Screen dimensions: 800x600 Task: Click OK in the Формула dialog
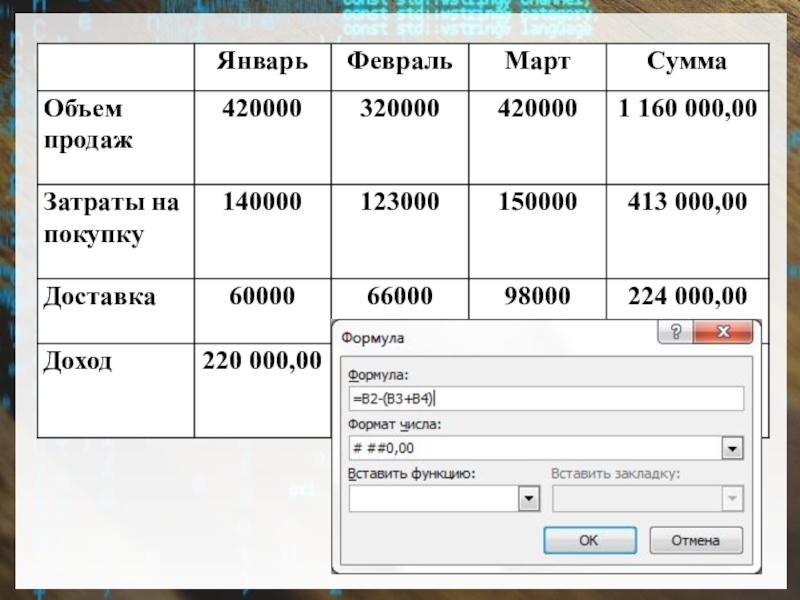pyautogui.click(x=590, y=540)
